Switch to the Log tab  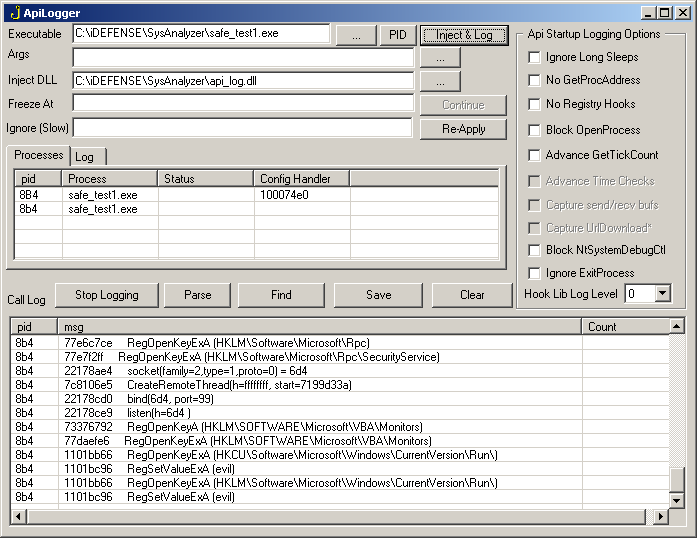[x=85, y=157]
